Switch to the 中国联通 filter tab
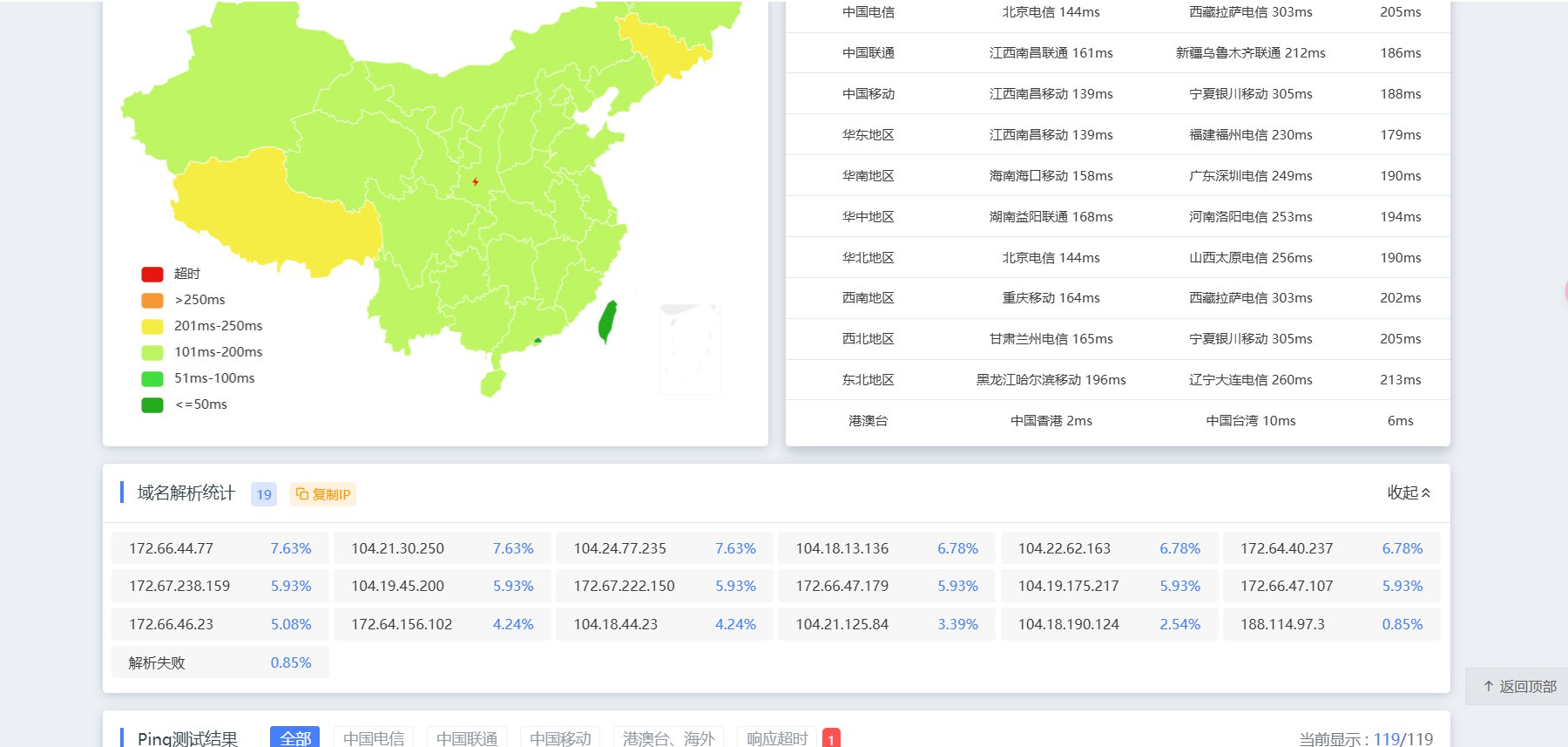Viewport: 1568px width, 747px height. pyautogui.click(x=467, y=737)
